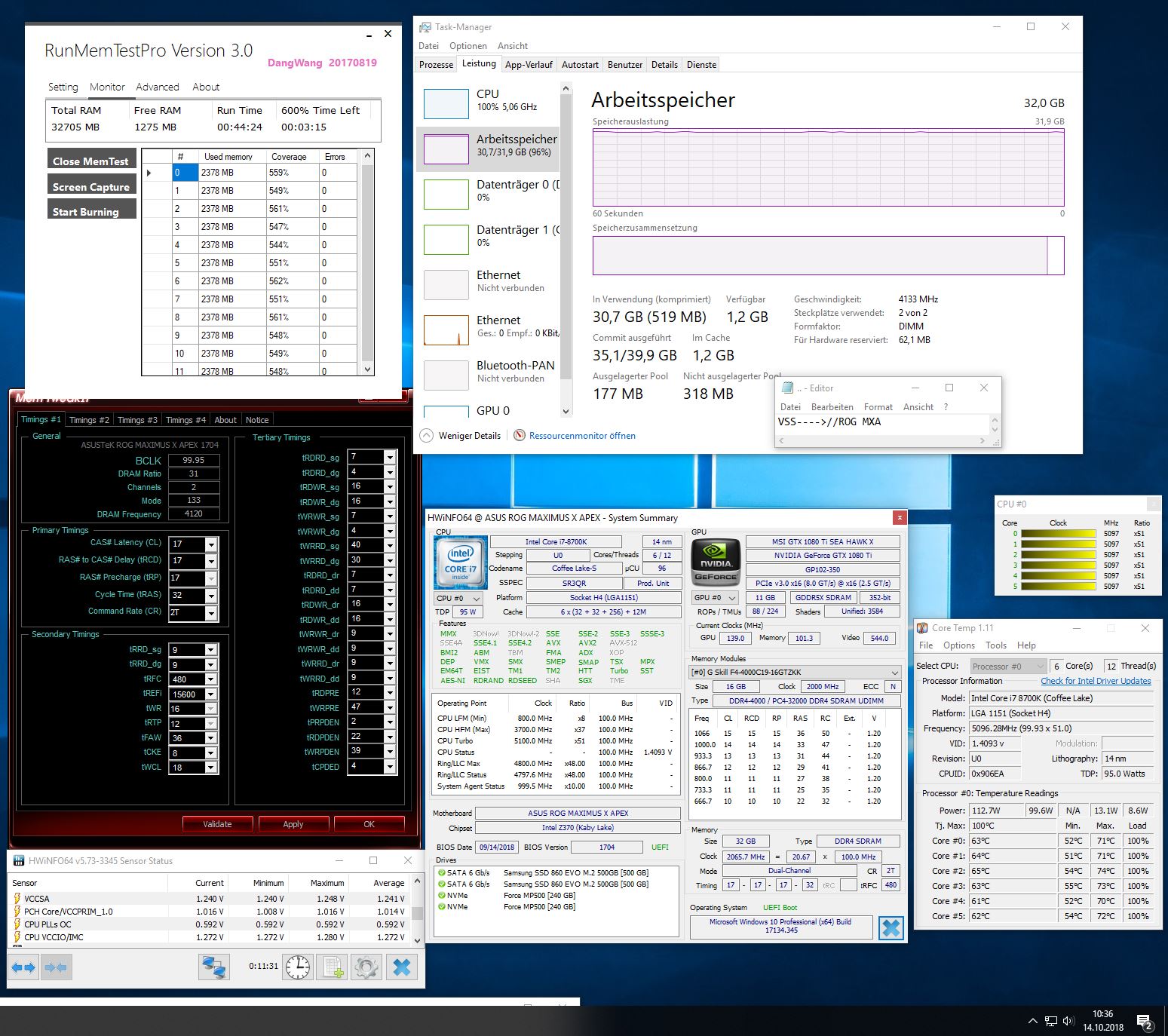Open remote network monitors icon in Sensor Status
The width and height of the screenshot is (1168, 1036).
214,967
